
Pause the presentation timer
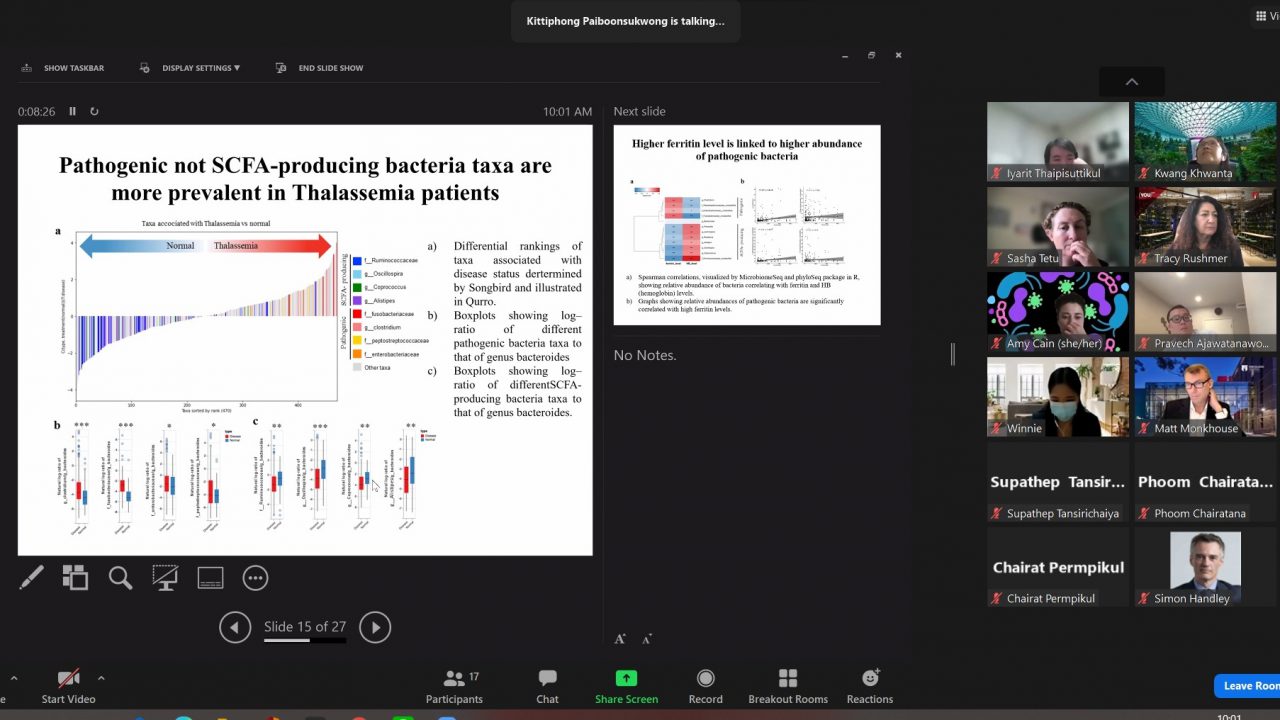pos(73,112)
